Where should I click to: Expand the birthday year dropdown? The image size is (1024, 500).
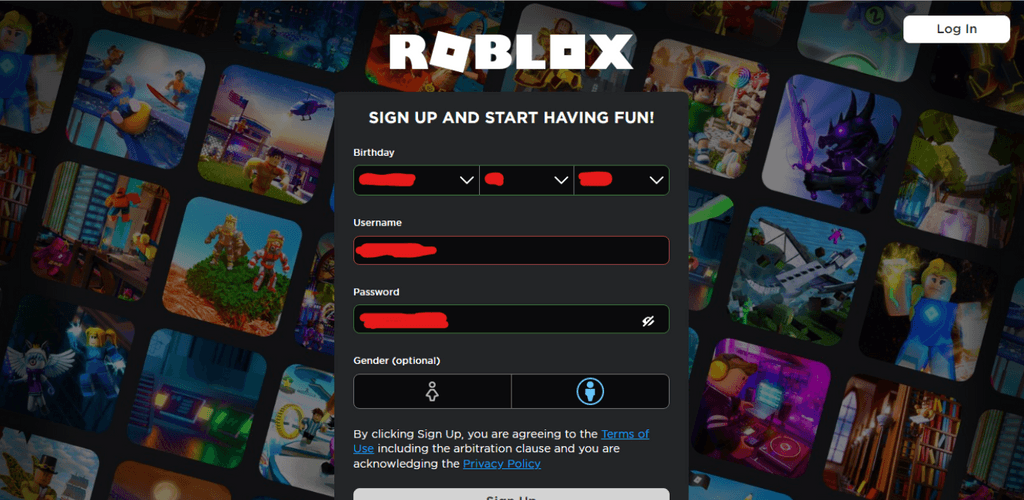pos(622,180)
